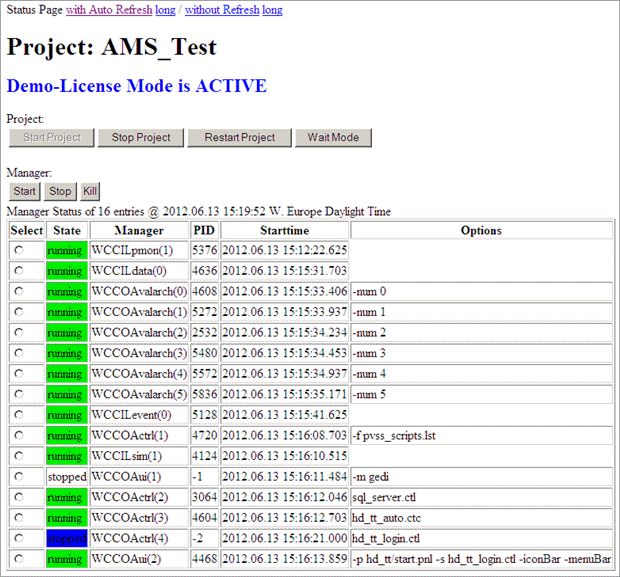
Task: Select radio button for WCCILpmon(1)
Action: [19, 251]
